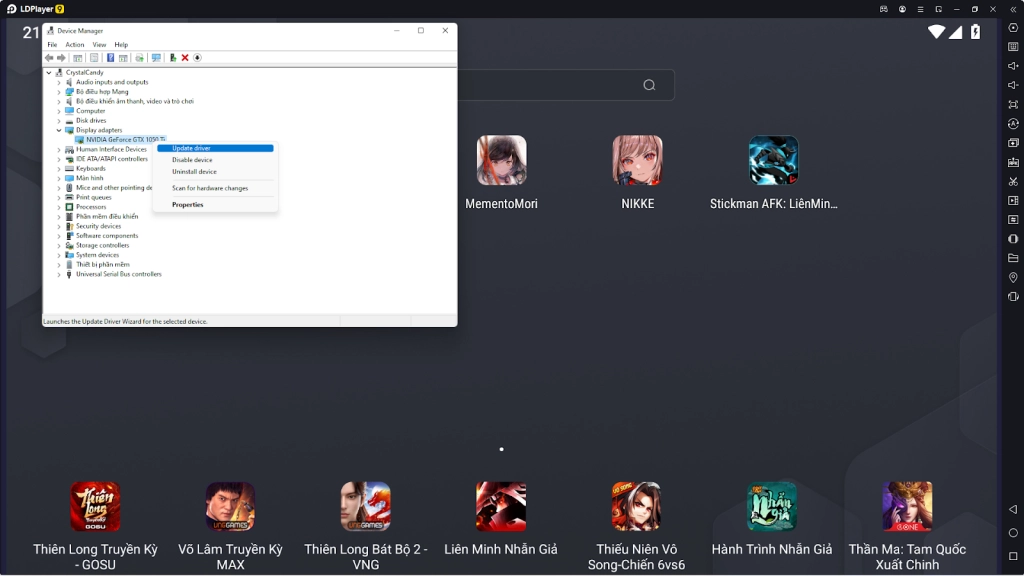The width and height of the screenshot is (1024, 576).
Task: Open the synchronizer sidebar icon
Action: click(1013, 220)
